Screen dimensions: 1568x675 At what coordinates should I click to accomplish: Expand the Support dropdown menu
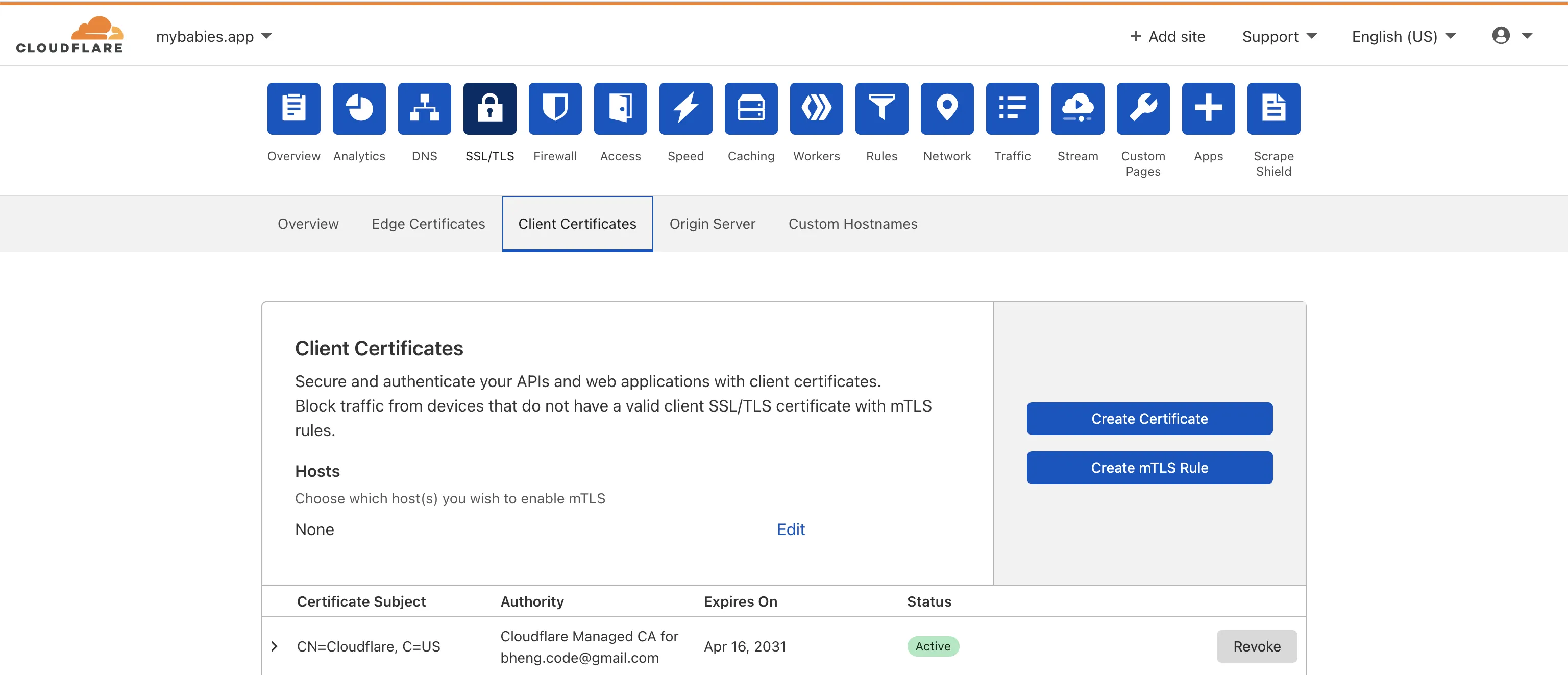tap(1279, 37)
